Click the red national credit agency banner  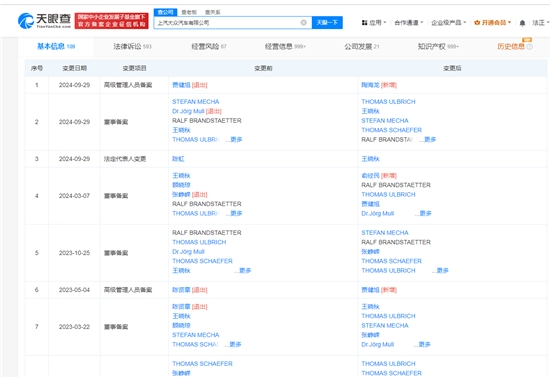tap(112, 21)
